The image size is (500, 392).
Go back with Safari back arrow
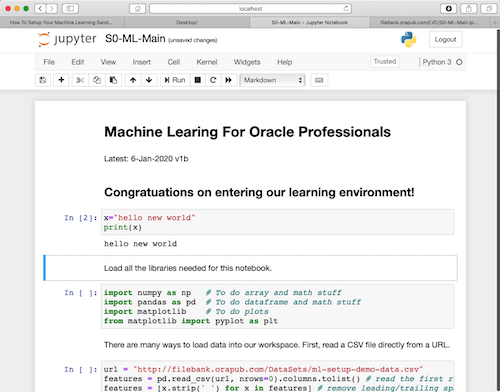[40, 8]
